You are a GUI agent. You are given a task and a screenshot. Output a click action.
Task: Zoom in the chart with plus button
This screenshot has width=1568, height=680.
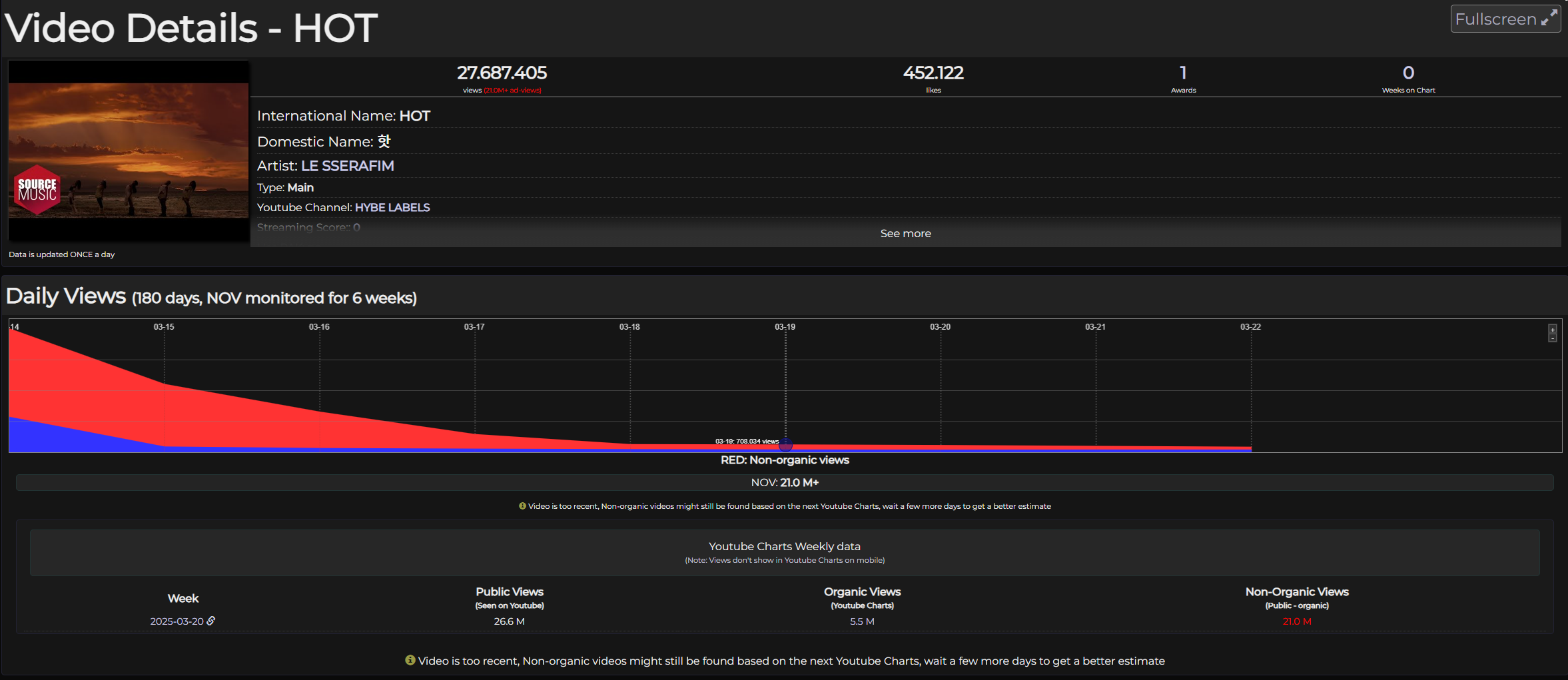(1553, 330)
